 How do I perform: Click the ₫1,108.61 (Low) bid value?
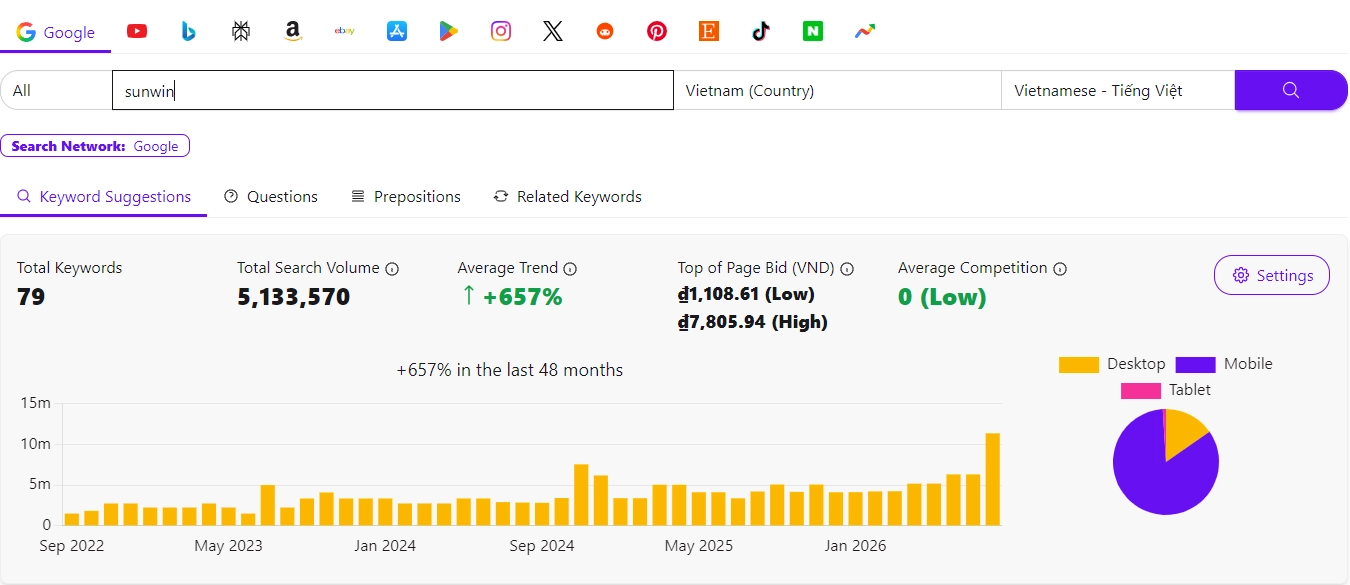[746, 294]
